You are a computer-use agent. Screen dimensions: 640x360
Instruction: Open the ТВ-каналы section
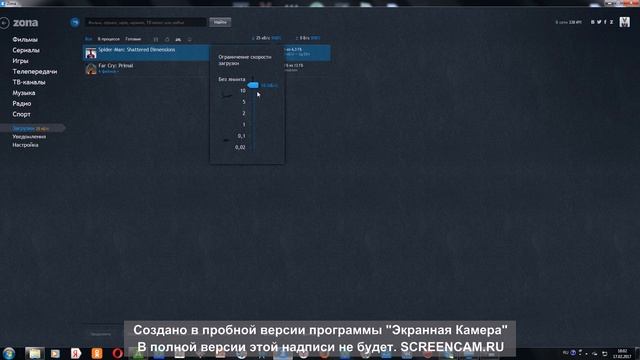click(x=29, y=82)
